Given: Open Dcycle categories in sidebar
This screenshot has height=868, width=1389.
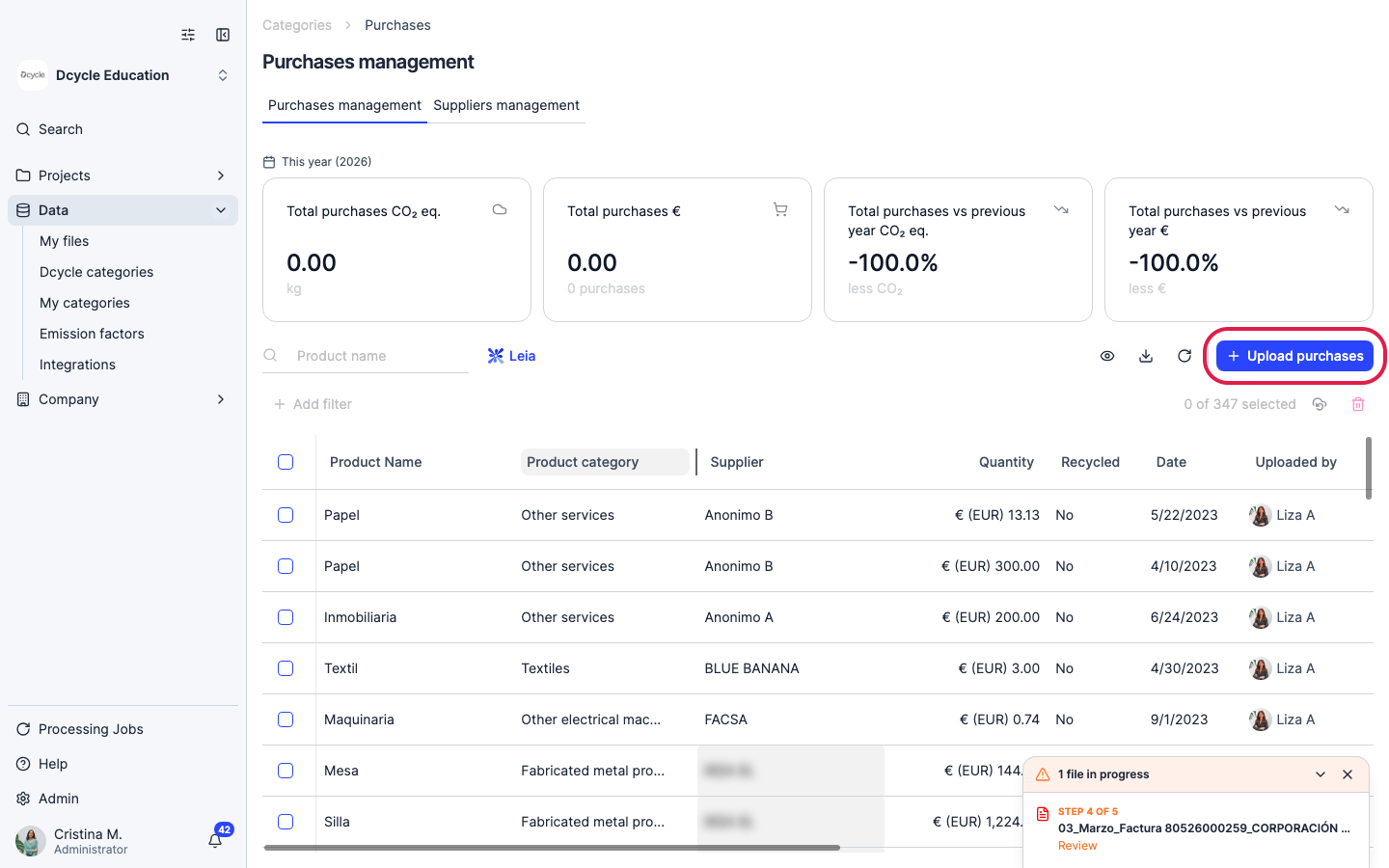Looking at the screenshot, I should (x=96, y=272).
